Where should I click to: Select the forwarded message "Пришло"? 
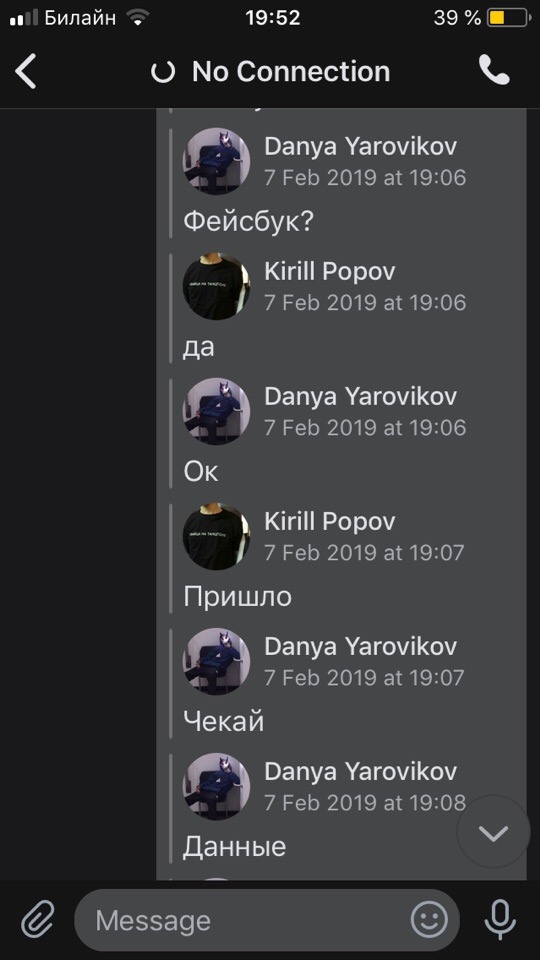pos(238,596)
